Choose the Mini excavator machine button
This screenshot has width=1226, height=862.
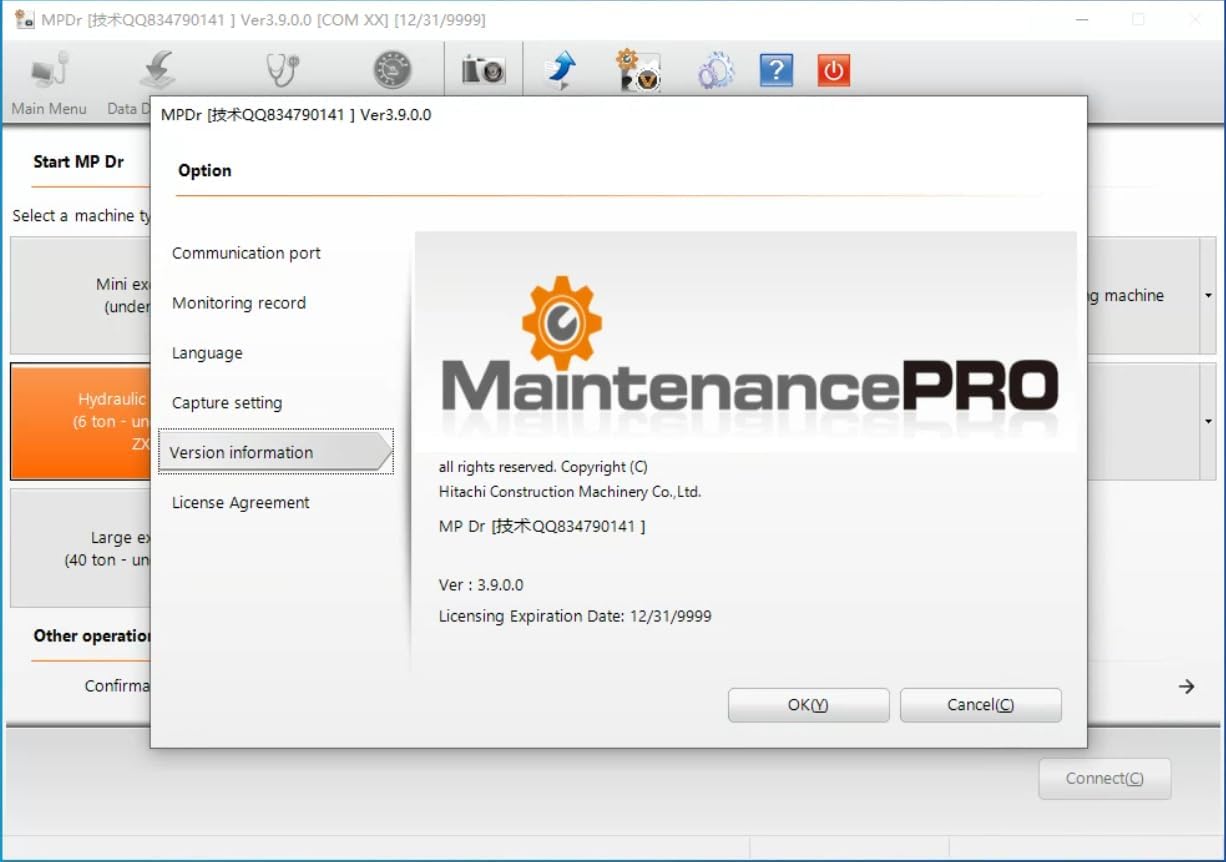pyautogui.click(x=80, y=295)
